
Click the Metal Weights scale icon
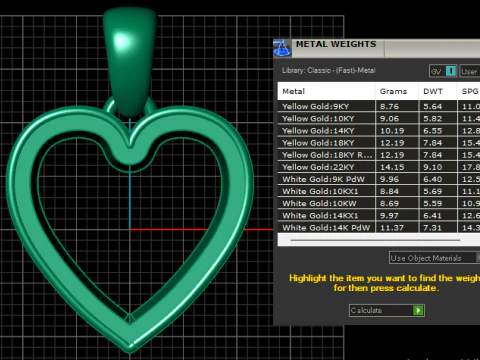point(282,49)
